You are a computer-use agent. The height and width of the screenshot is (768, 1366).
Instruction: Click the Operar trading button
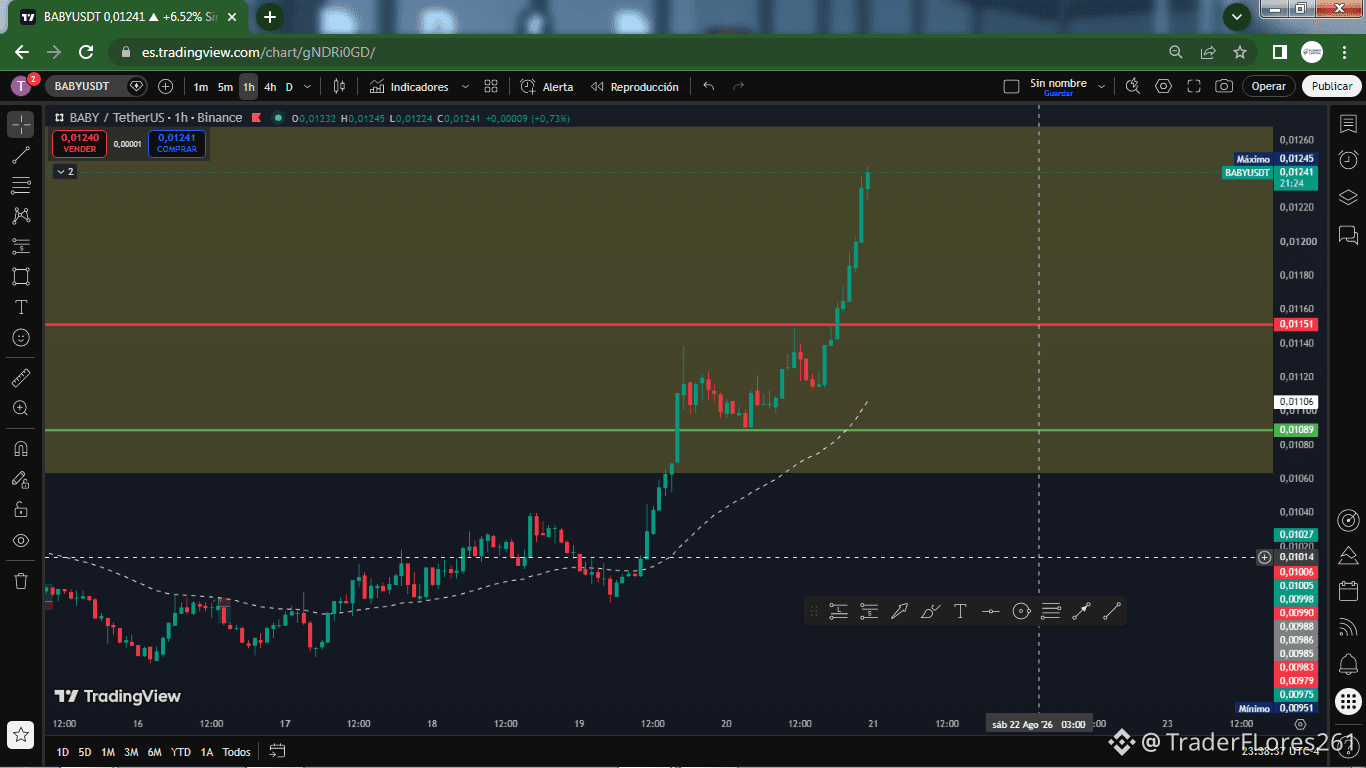pos(1269,87)
